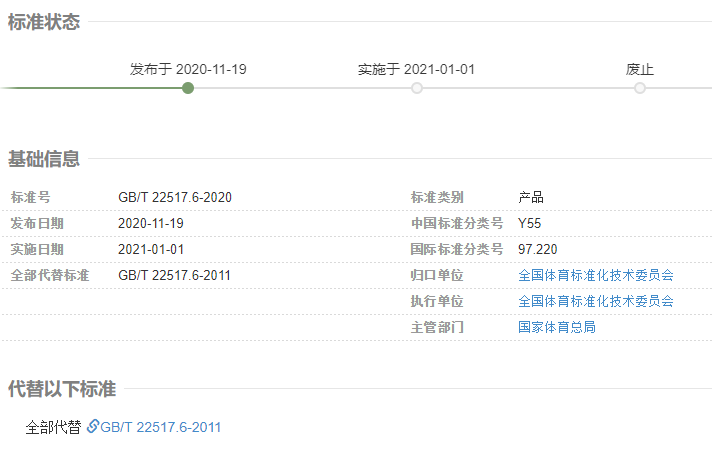
Task: Click the 标准类别 value 产品
Action: [x=531, y=197]
